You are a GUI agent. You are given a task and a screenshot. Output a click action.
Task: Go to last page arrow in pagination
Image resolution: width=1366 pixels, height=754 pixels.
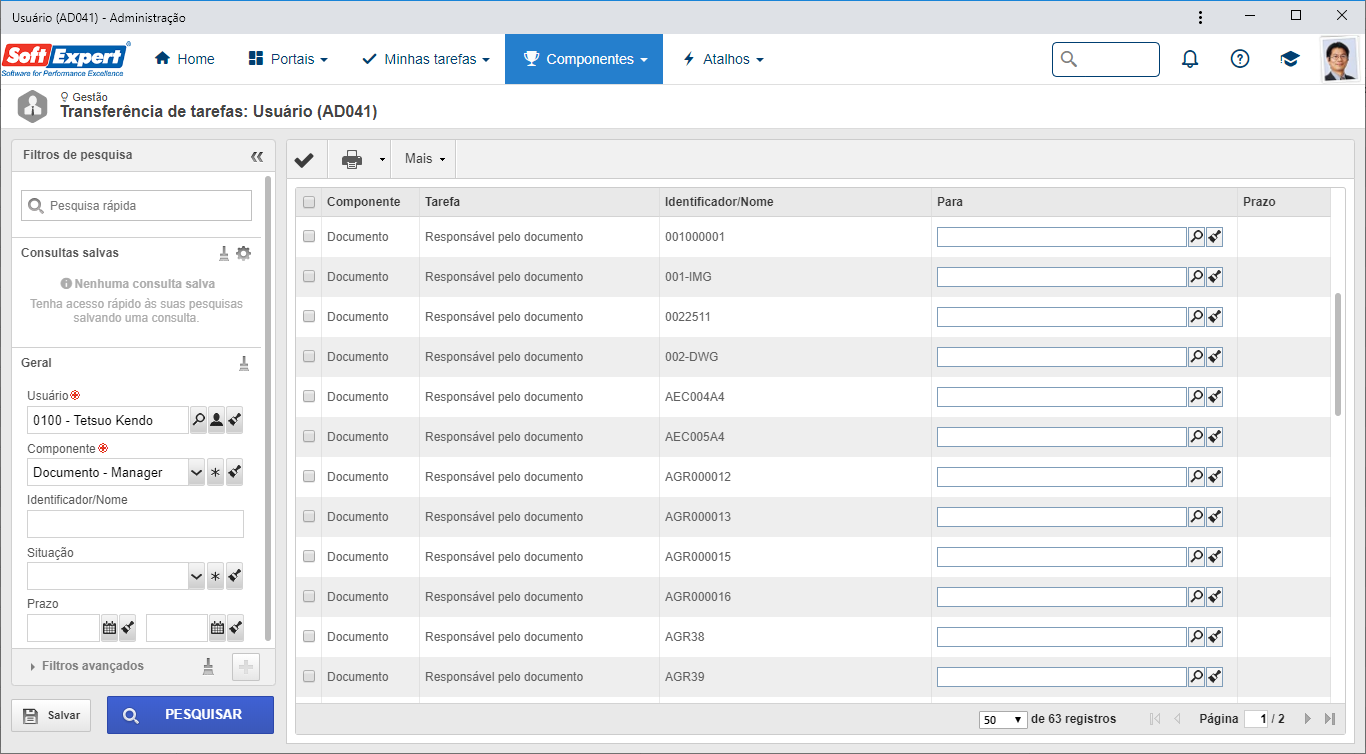click(1329, 719)
